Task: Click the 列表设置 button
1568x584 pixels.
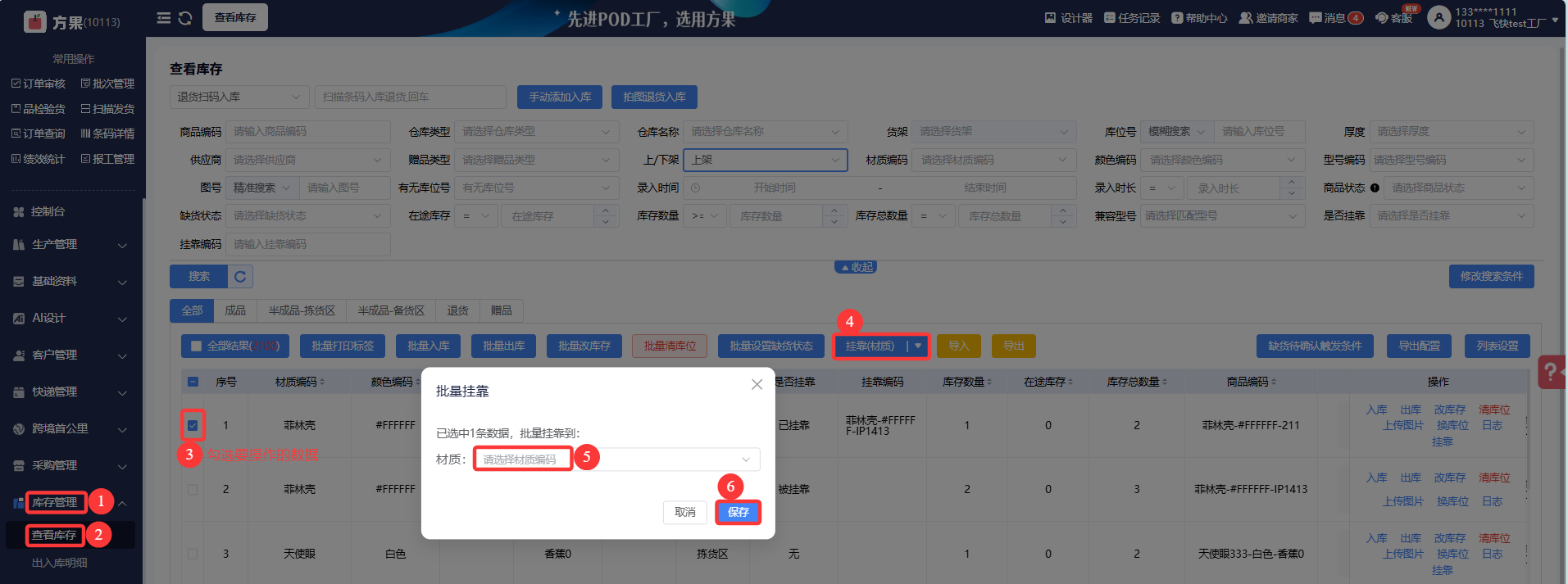Action: pyautogui.click(x=1498, y=346)
